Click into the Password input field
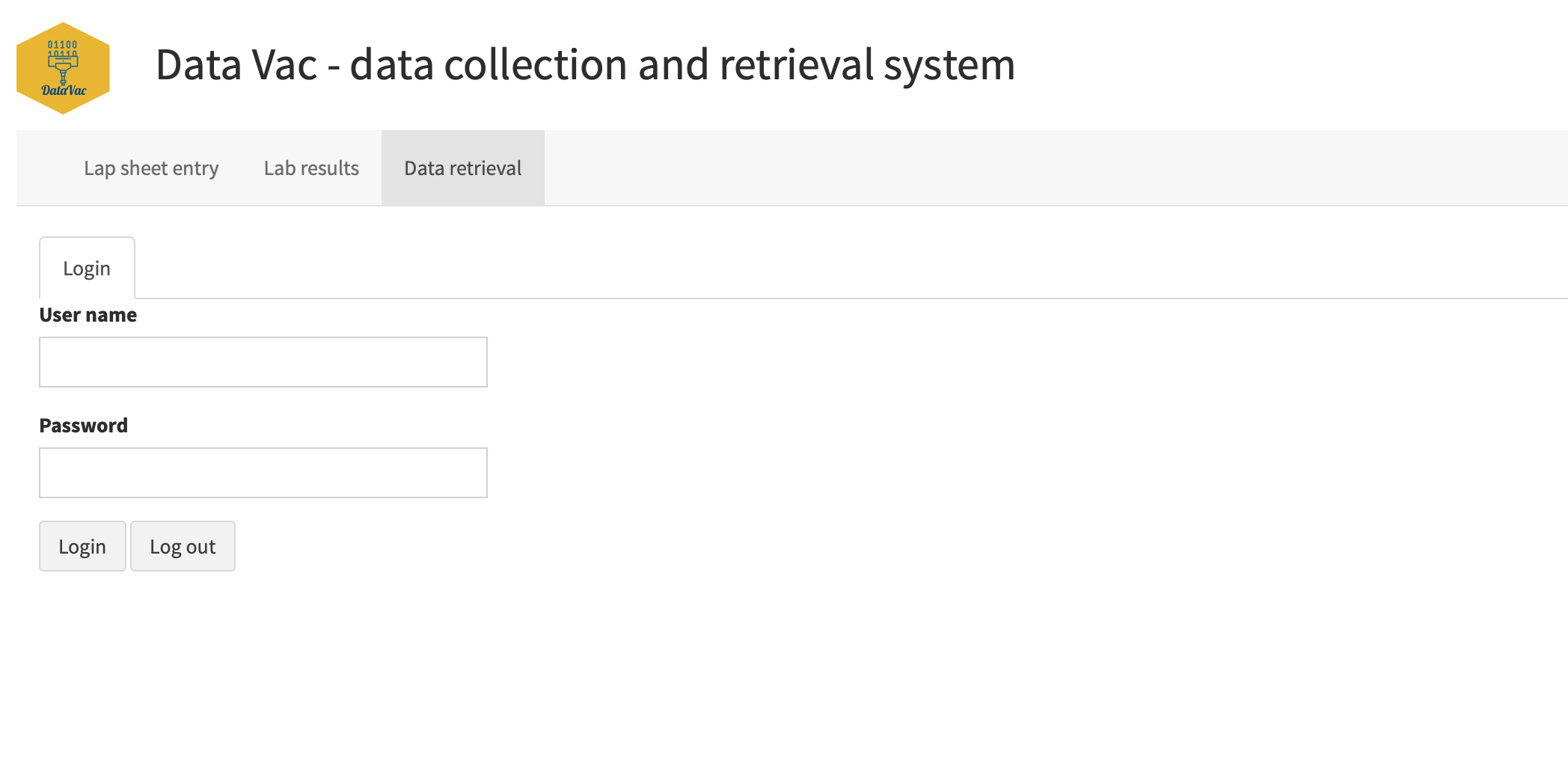 point(263,473)
